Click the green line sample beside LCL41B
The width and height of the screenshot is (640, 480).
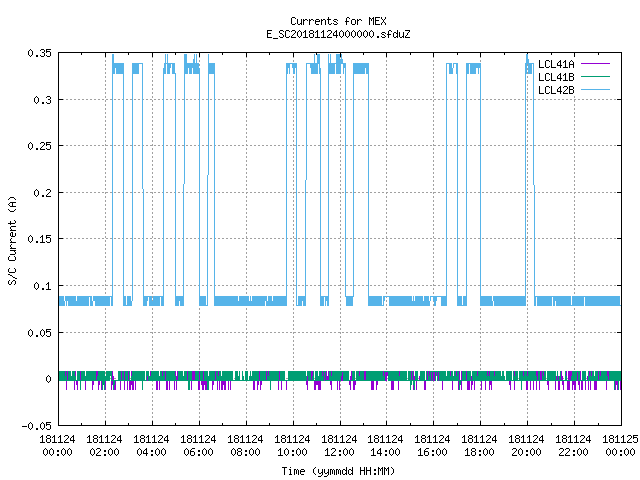pyautogui.click(x=595, y=76)
